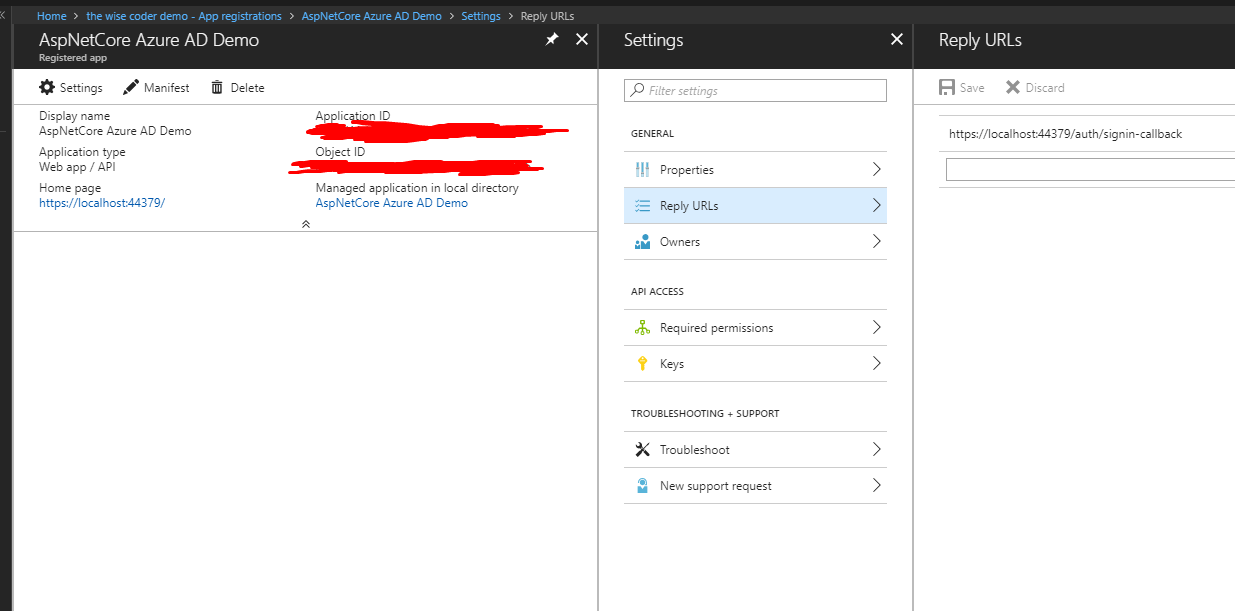Open the https://localhost:44379/ home page link
The height and width of the screenshot is (611, 1235).
pyautogui.click(x=102, y=203)
